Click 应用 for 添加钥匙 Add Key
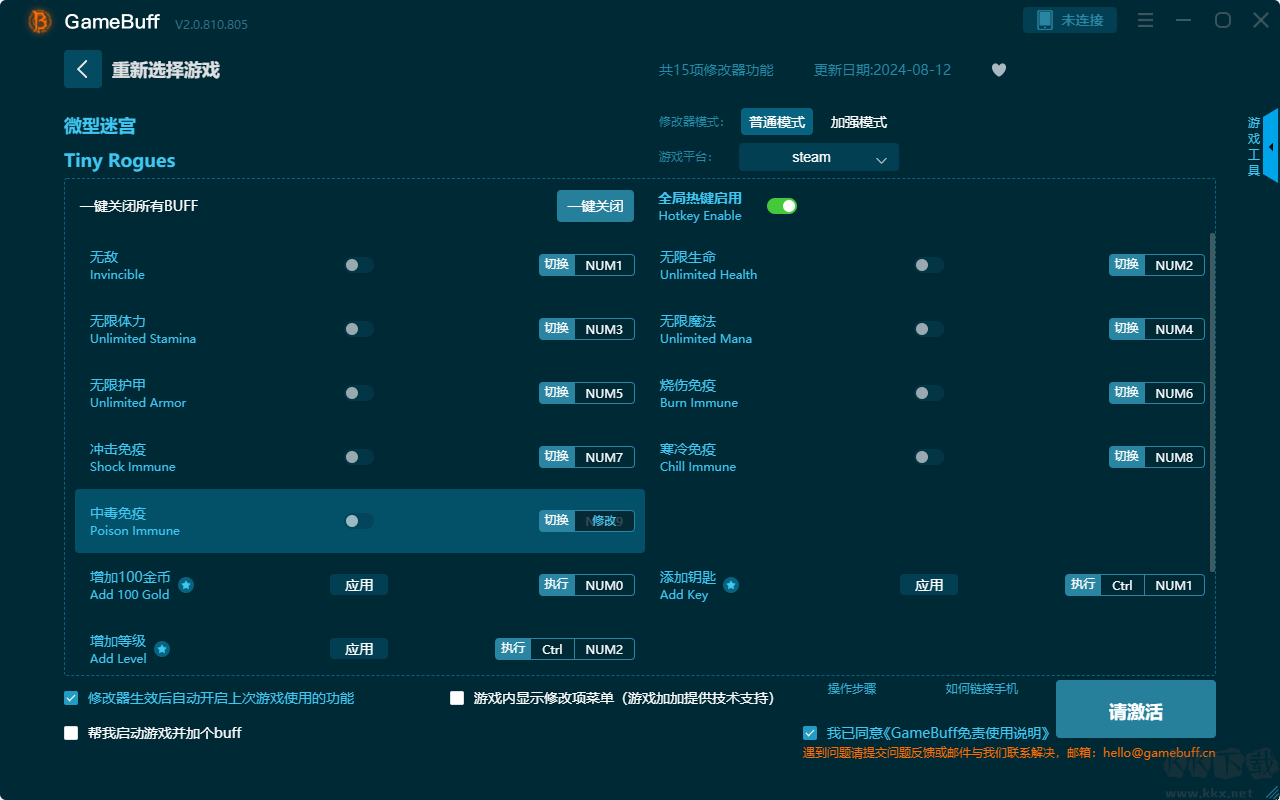1280x800 pixels. [x=929, y=585]
